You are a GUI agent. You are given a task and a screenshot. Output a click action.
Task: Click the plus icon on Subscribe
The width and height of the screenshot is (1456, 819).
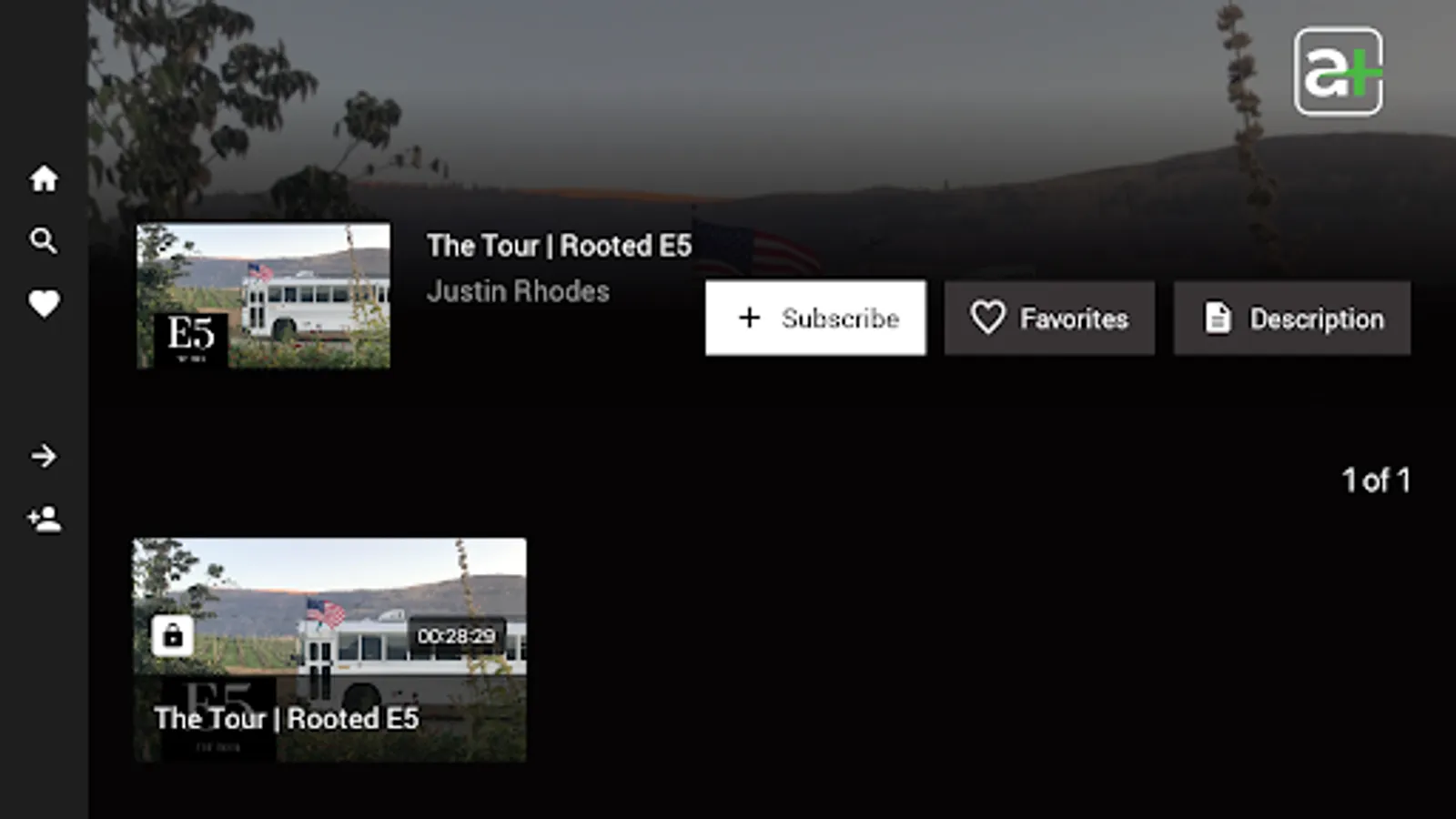(749, 318)
